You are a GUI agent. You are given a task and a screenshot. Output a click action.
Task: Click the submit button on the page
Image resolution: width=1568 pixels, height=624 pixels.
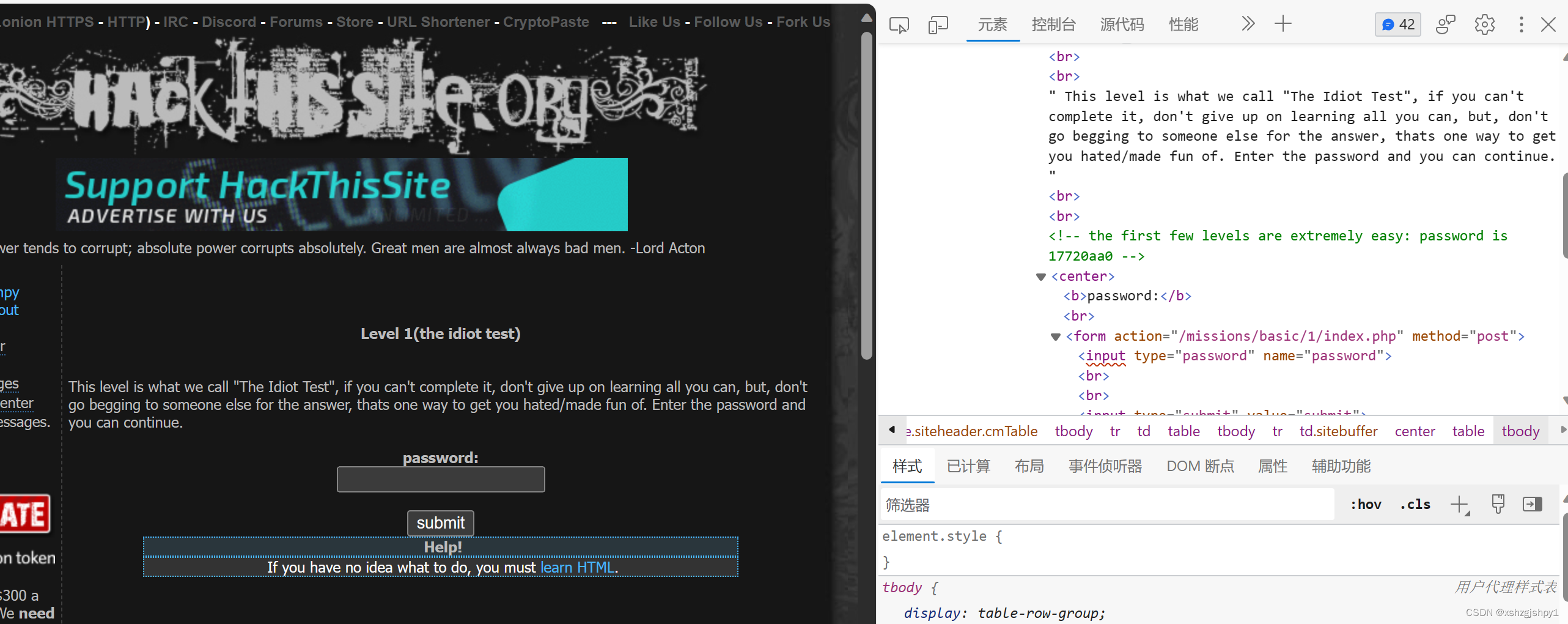pyautogui.click(x=440, y=523)
